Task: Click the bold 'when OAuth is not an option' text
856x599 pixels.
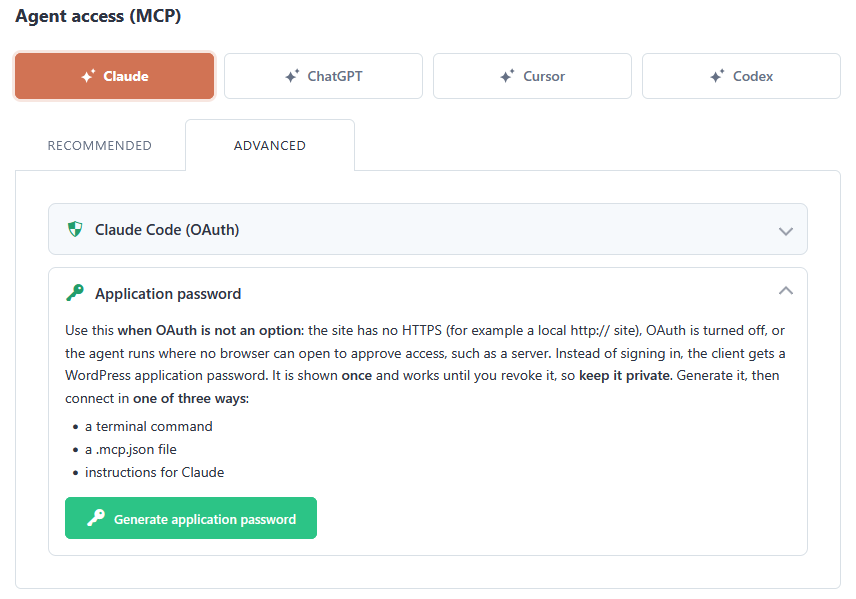Action: [x=210, y=330]
